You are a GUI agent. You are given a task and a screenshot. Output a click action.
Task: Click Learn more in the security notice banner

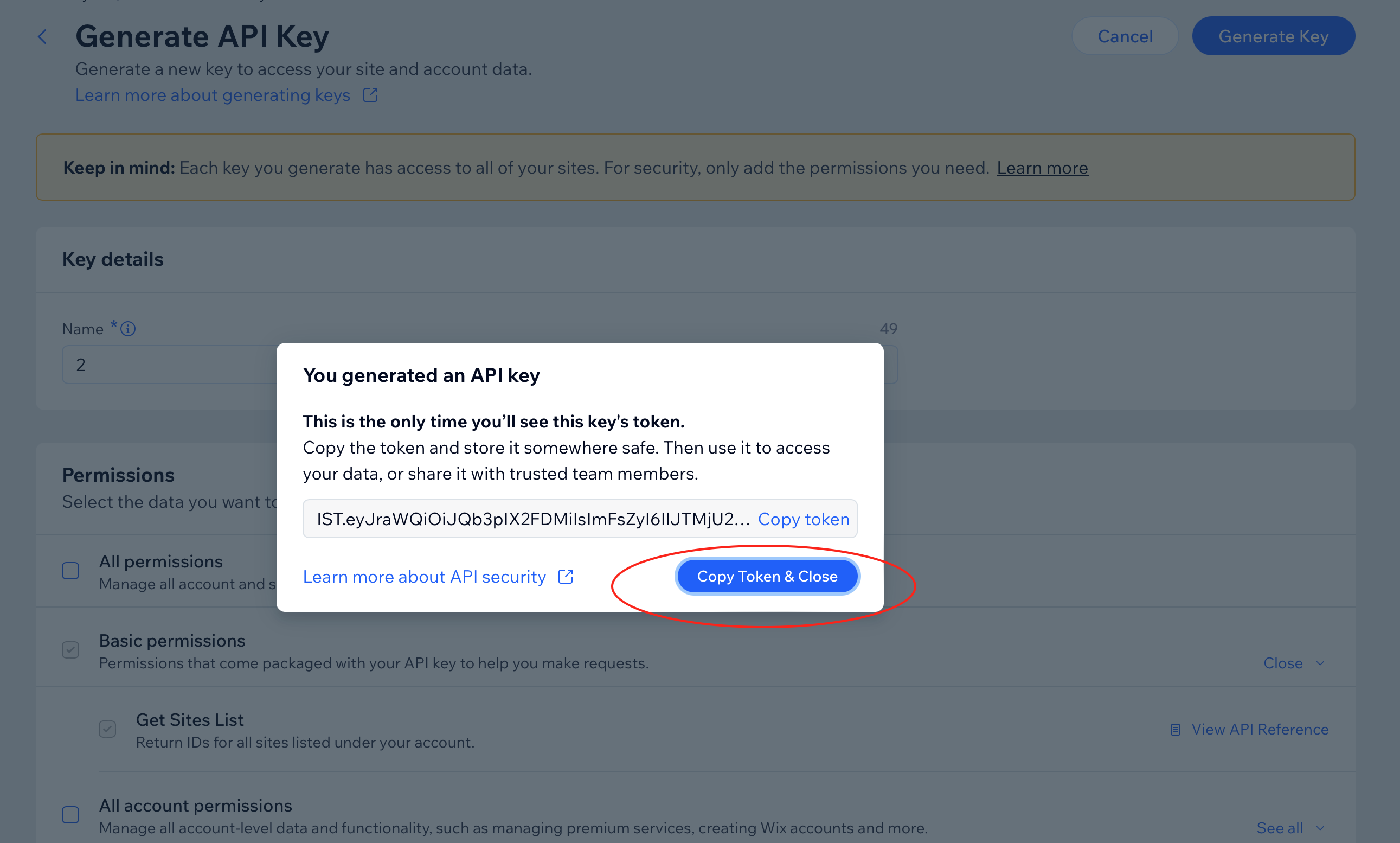[x=1042, y=167]
